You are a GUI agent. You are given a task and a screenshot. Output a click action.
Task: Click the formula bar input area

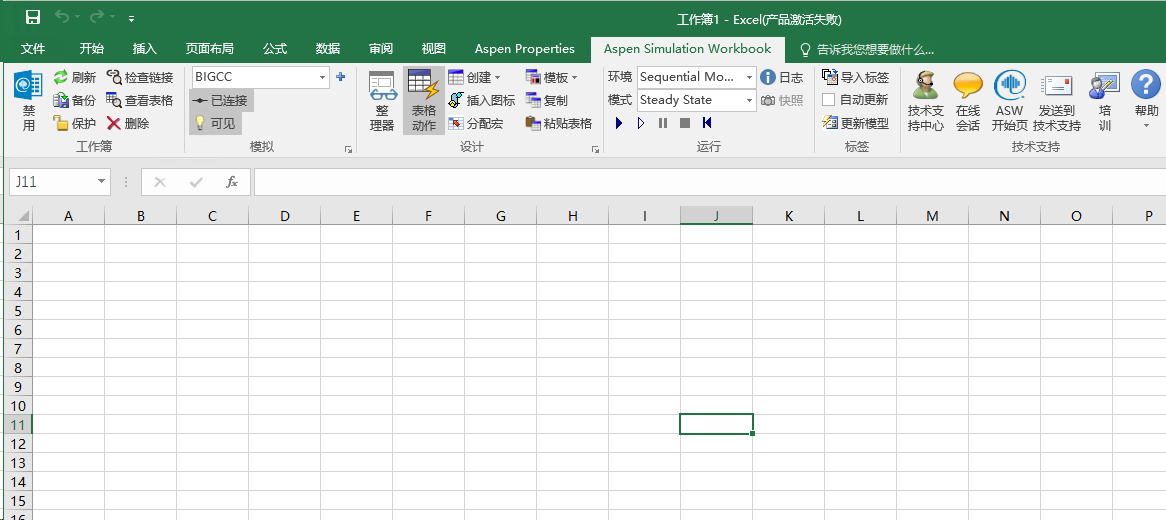click(x=709, y=182)
